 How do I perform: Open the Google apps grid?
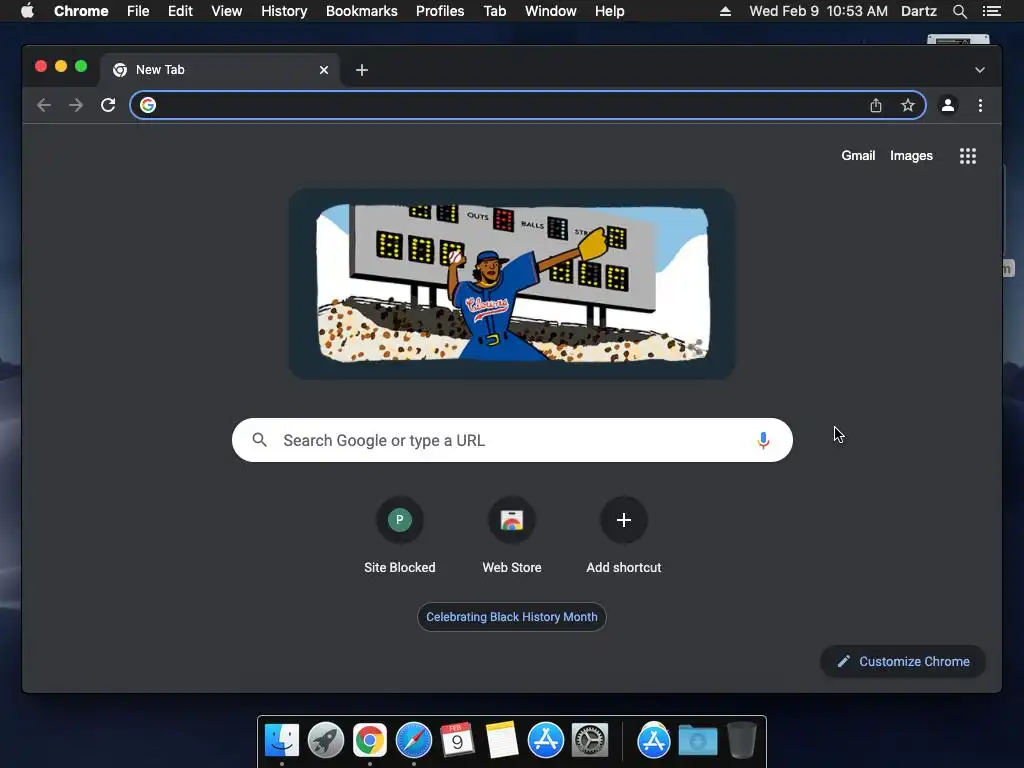click(968, 155)
